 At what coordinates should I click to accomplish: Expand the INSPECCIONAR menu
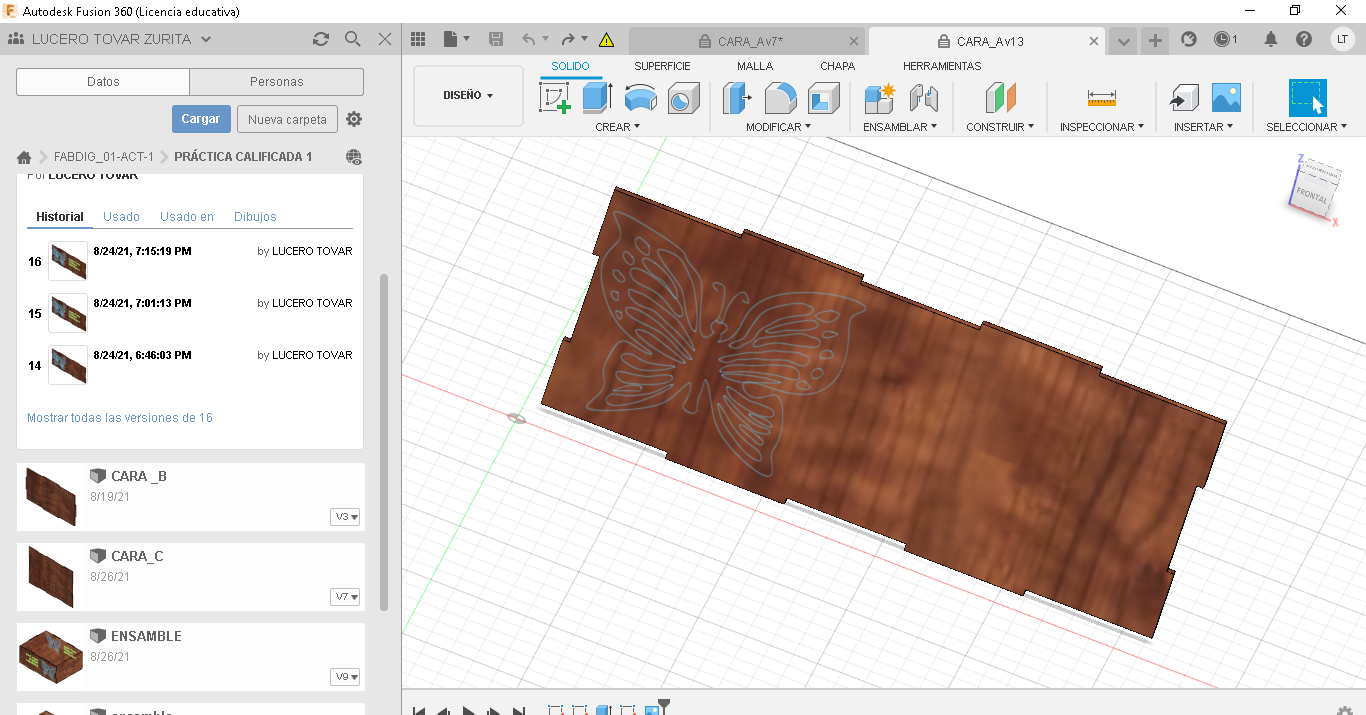[1102, 127]
